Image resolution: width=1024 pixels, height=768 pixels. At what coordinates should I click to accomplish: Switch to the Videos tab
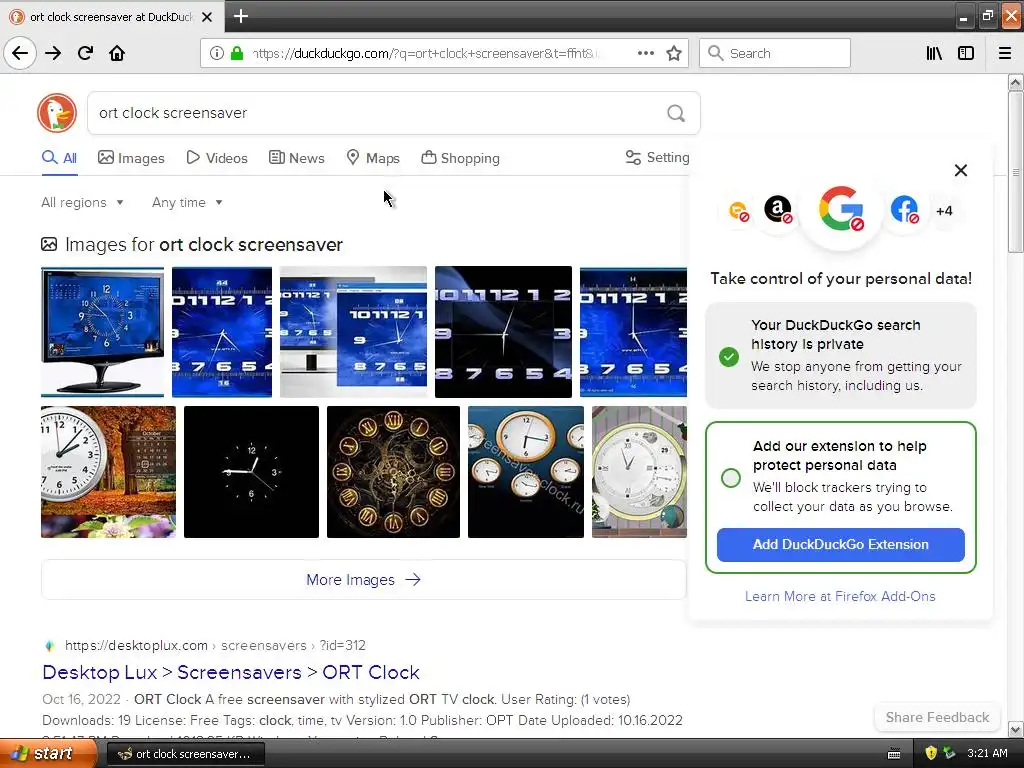click(217, 158)
